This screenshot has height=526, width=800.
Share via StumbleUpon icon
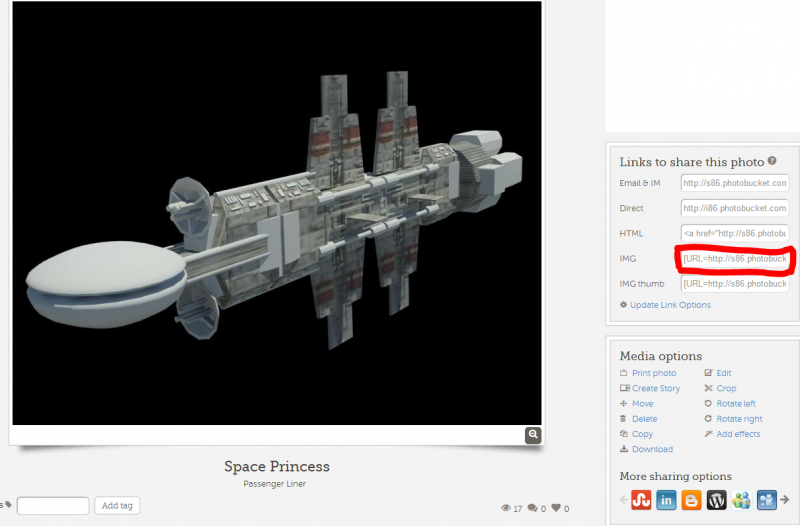pyautogui.click(x=641, y=499)
